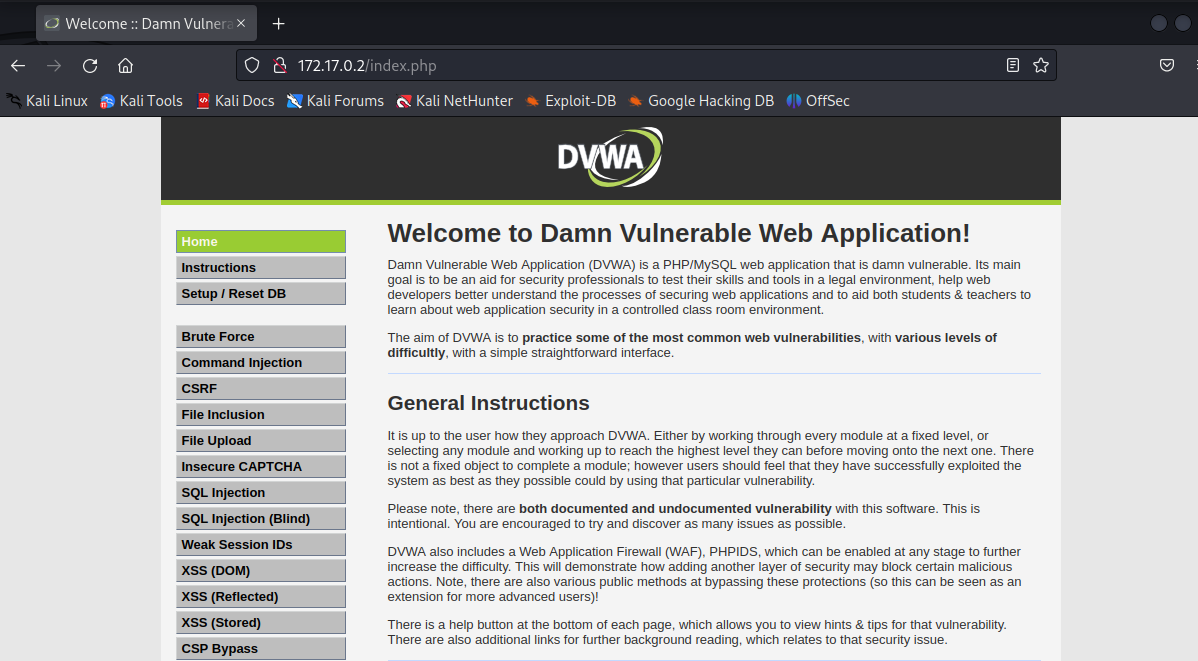
Task: Select the Welcome :: Damn Vulnerable tab
Action: click(x=147, y=24)
